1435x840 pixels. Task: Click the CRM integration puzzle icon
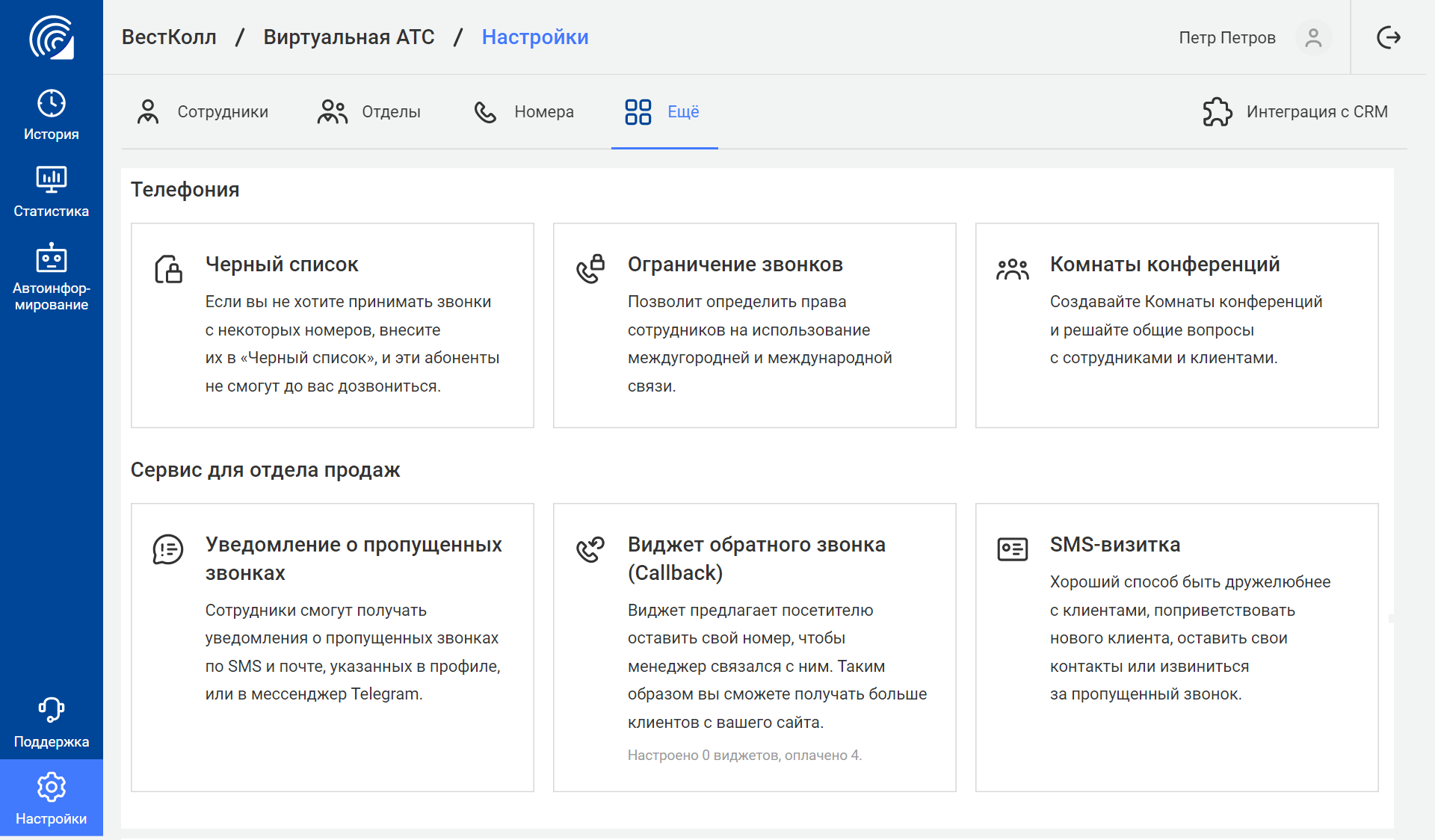[x=1218, y=112]
